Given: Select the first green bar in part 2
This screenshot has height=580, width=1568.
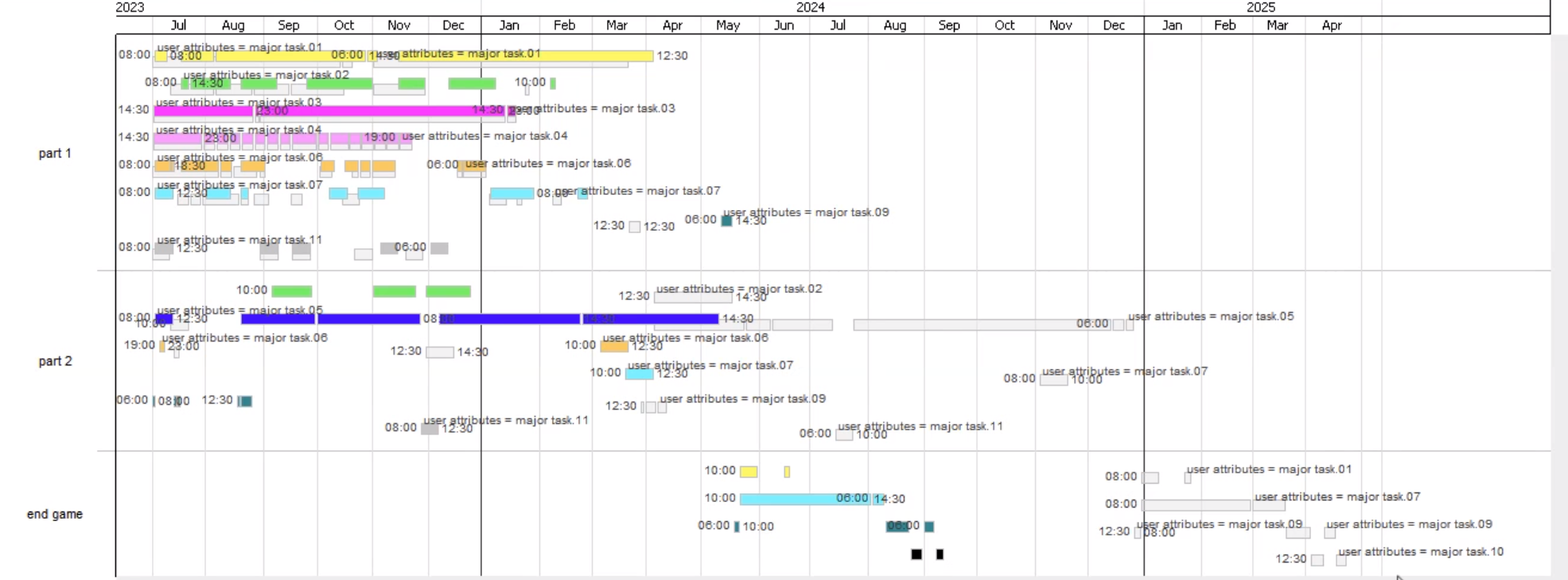Looking at the screenshot, I should coord(292,291).
